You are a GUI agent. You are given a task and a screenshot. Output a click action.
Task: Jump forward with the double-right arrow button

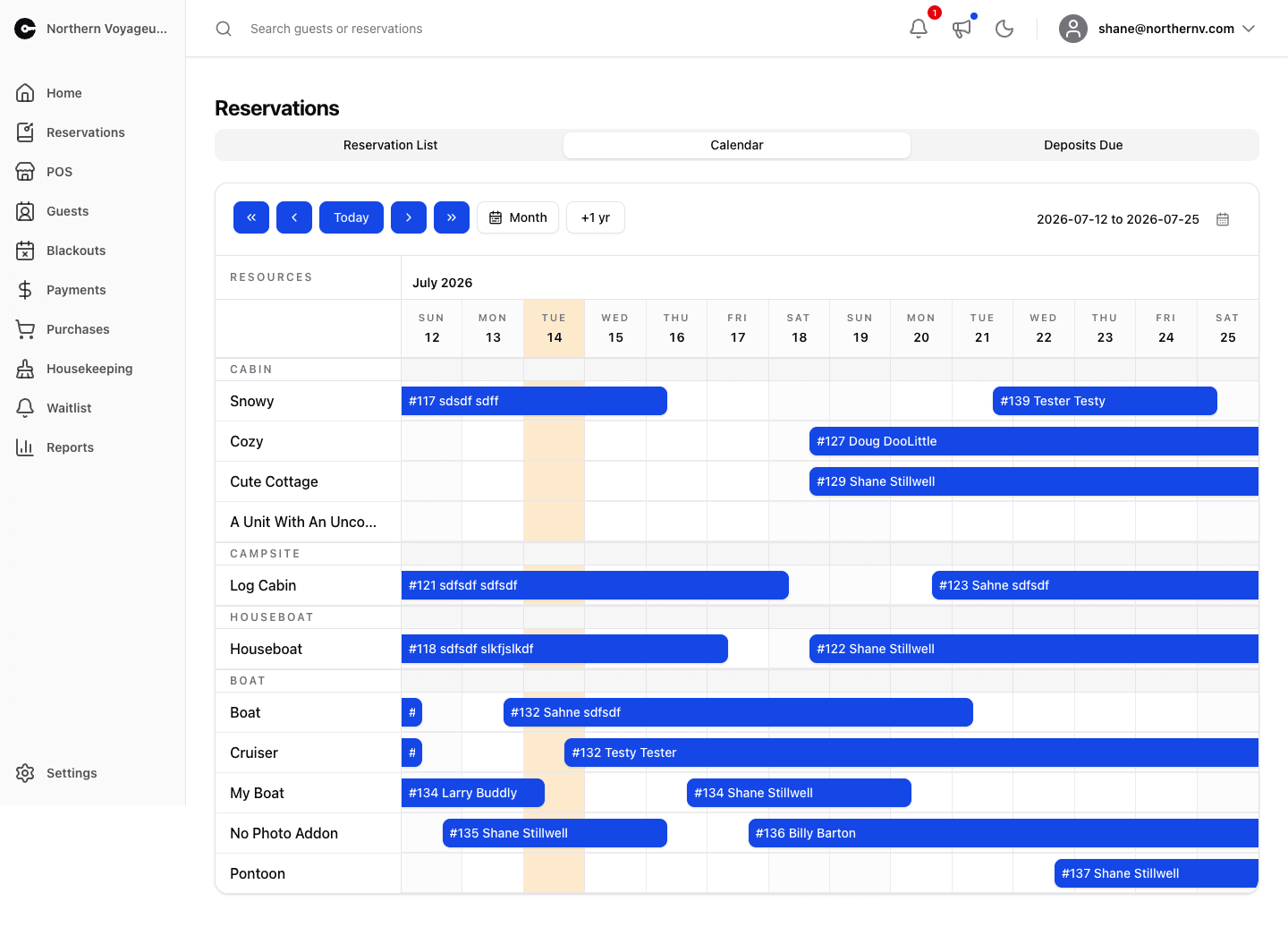click(452, 217)
